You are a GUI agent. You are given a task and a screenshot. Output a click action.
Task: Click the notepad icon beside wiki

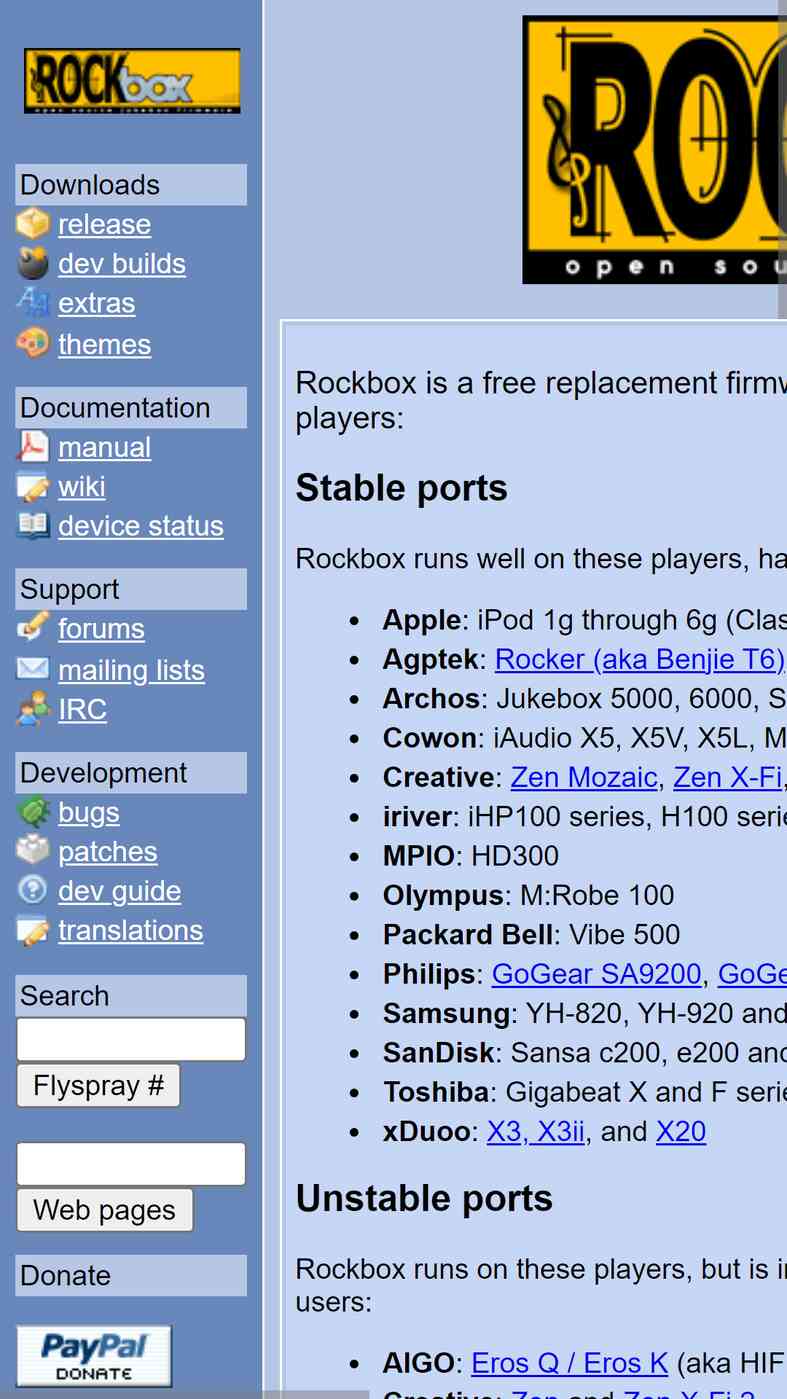point(33,486)
